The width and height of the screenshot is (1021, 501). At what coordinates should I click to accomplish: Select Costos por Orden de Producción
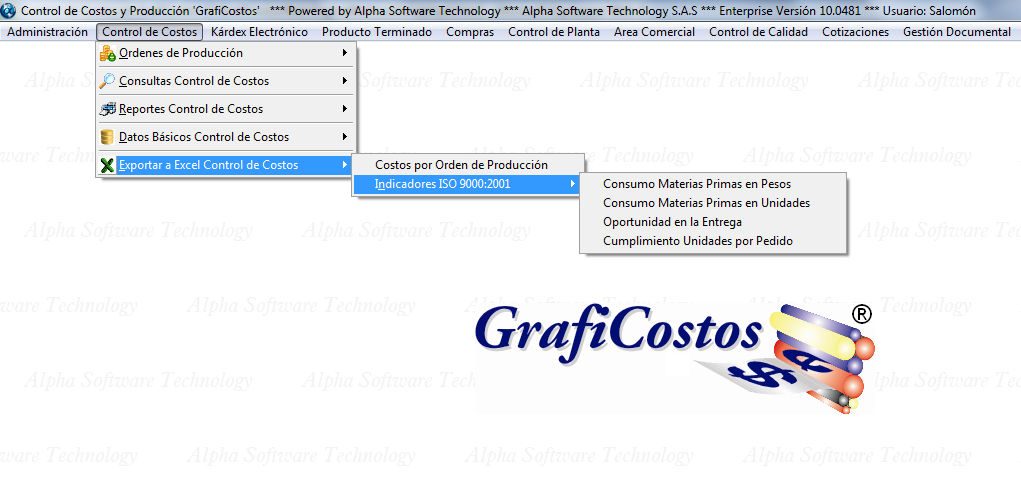pyautogui.click(x=461, y=165)
